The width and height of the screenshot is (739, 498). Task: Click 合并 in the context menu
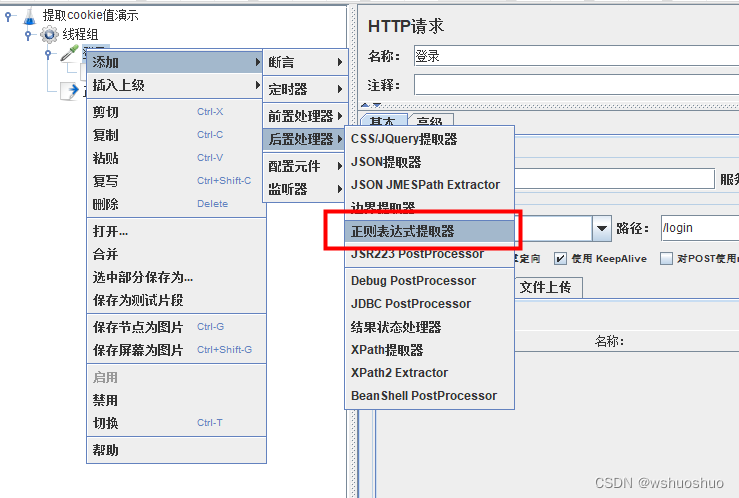176,254
